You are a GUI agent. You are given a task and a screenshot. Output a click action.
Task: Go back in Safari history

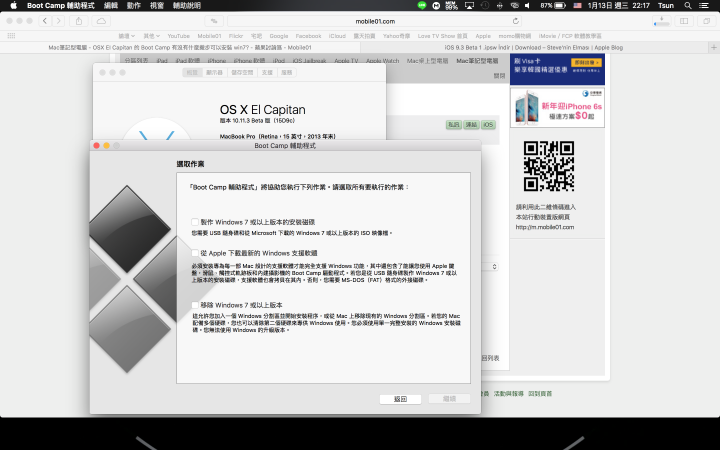[x=45, y=21]
